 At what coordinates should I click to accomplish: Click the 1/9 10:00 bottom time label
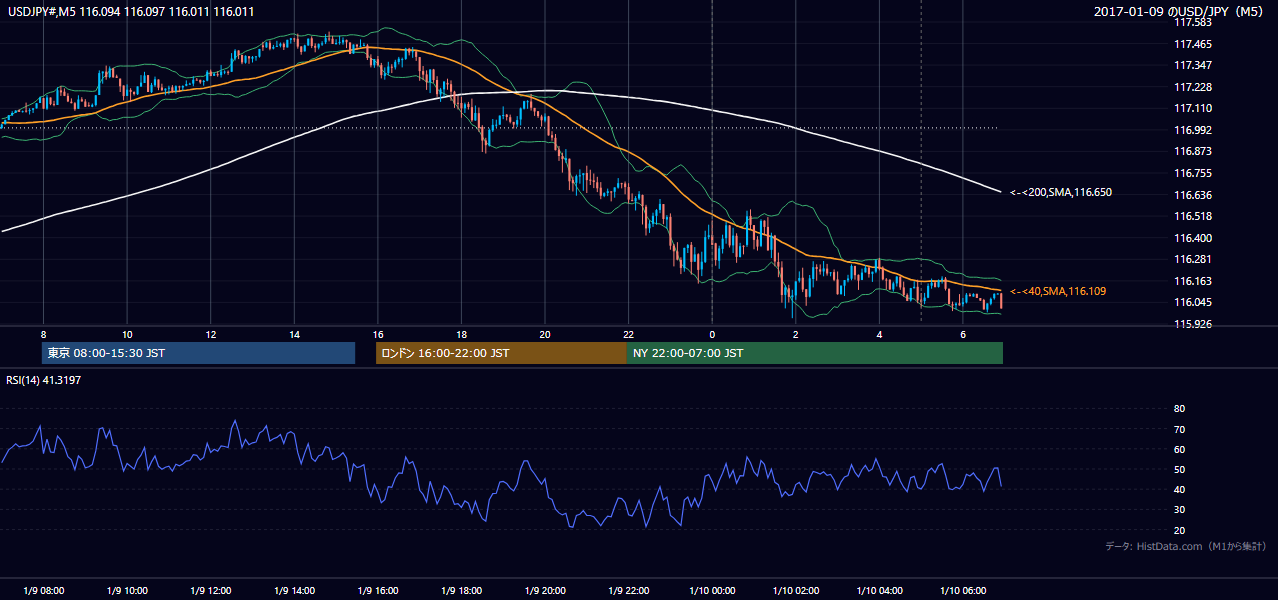point(127,591)
